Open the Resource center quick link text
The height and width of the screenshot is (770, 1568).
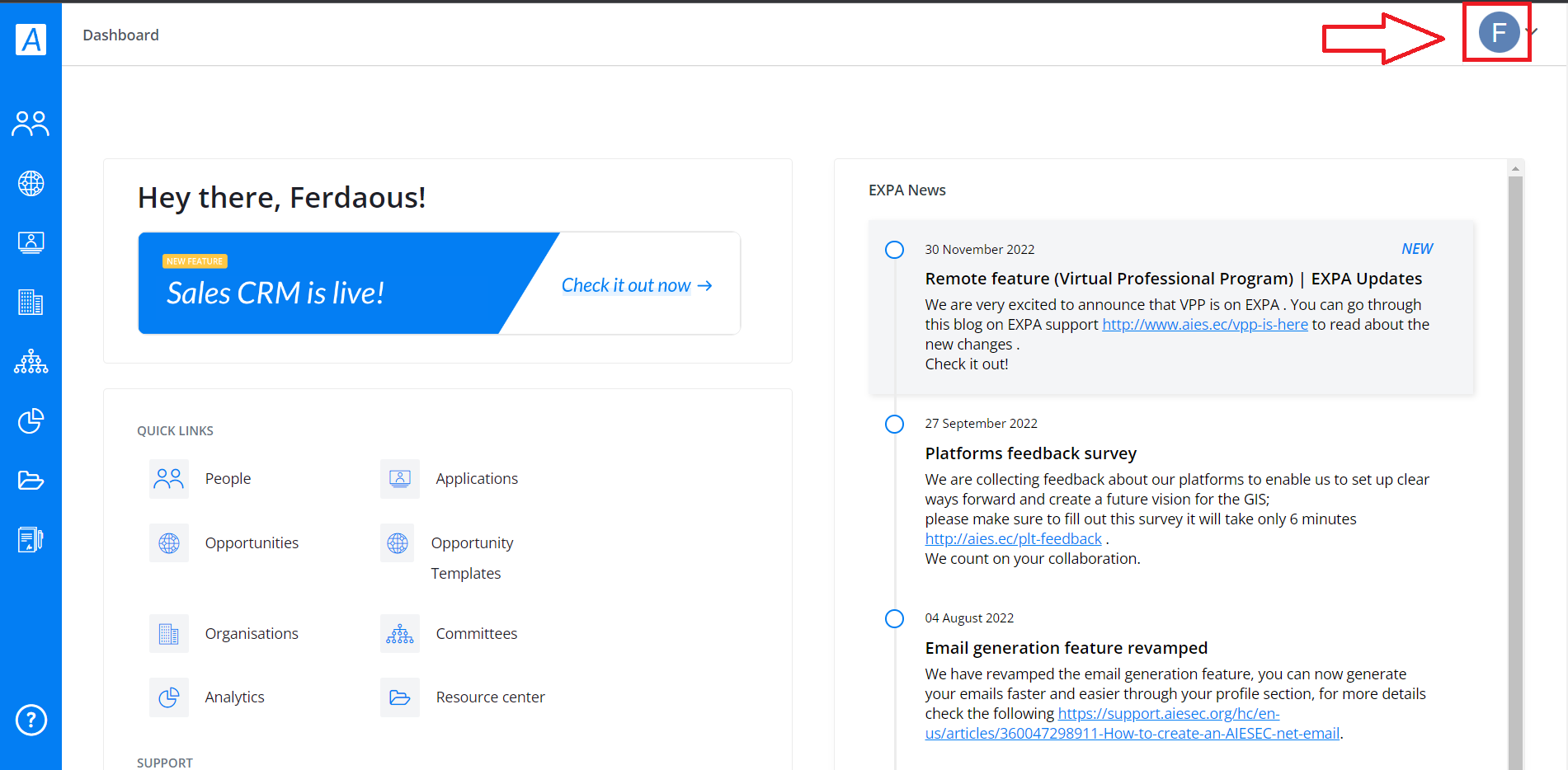[490, 697]
